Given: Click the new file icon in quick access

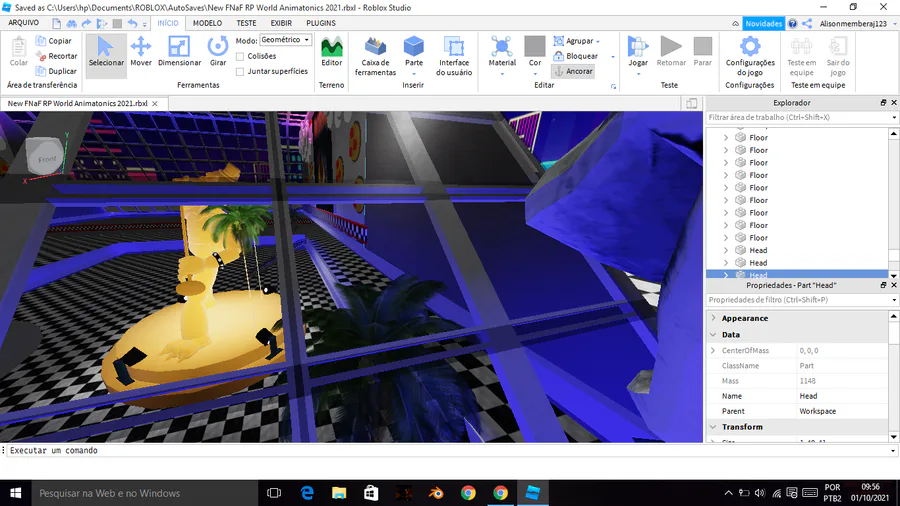Looking at the screenshot, I should tap(56, 24).
